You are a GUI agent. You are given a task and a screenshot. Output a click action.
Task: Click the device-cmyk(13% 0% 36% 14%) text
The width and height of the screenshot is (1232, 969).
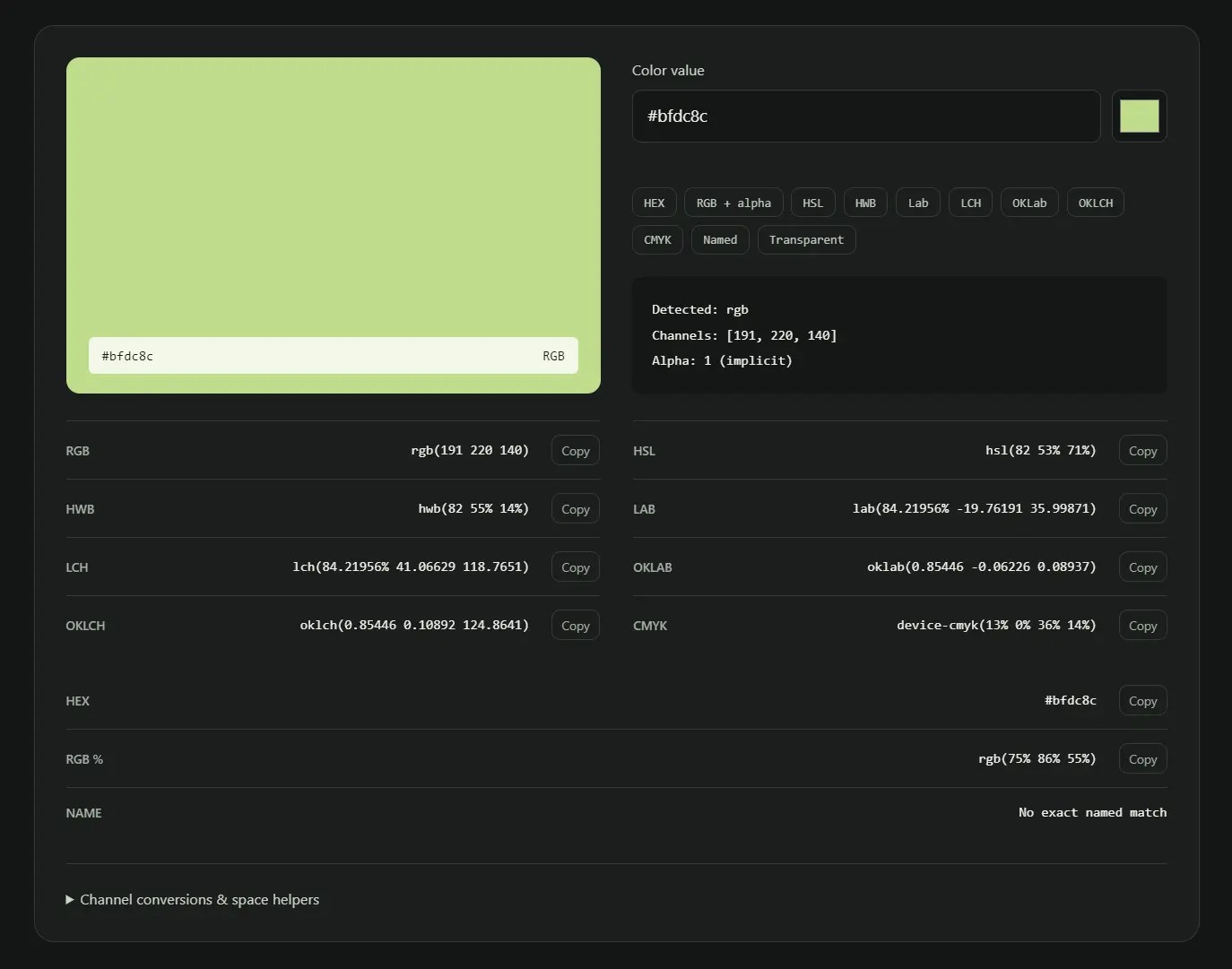click(x=996, y=625)
